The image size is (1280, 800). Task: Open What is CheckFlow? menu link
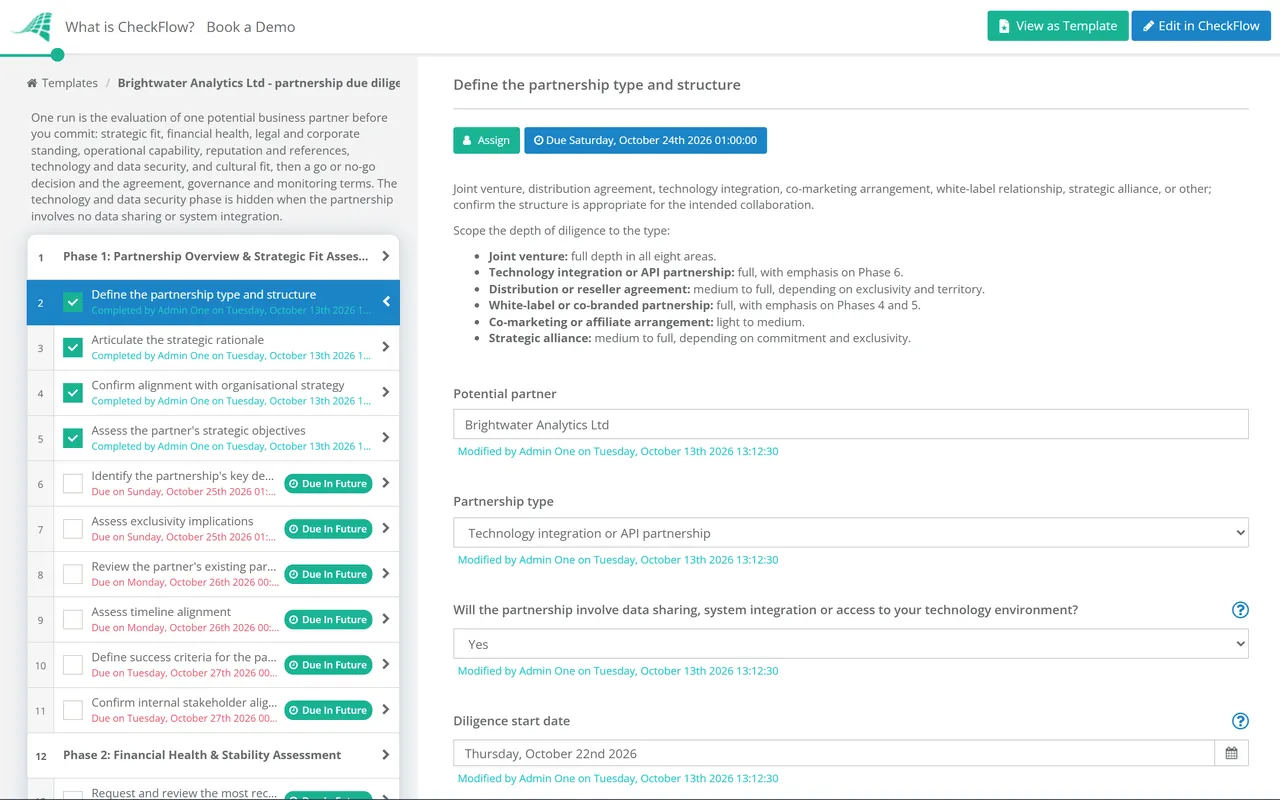130,27
